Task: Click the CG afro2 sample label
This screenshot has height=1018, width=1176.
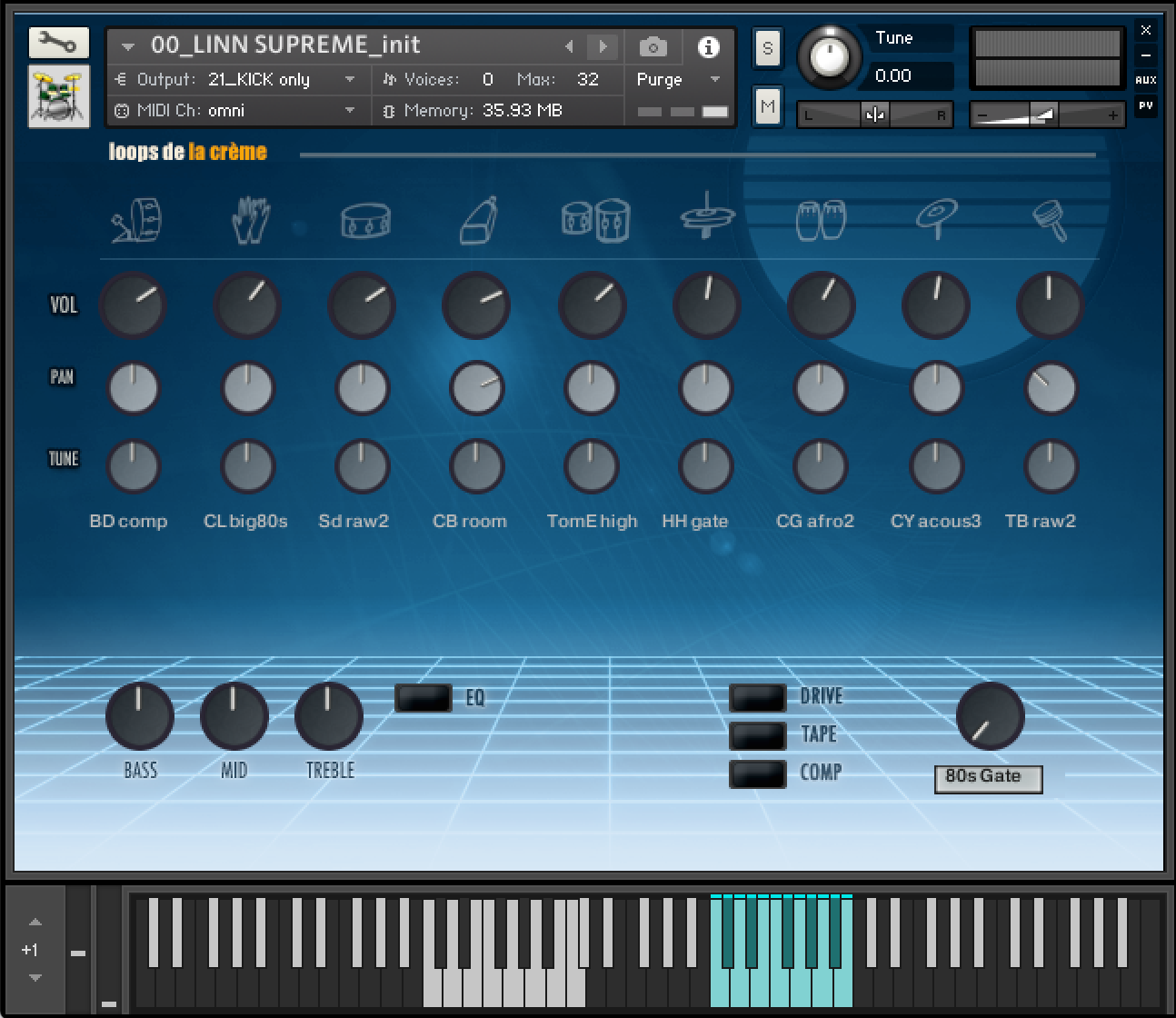Action: pos(815,522)
